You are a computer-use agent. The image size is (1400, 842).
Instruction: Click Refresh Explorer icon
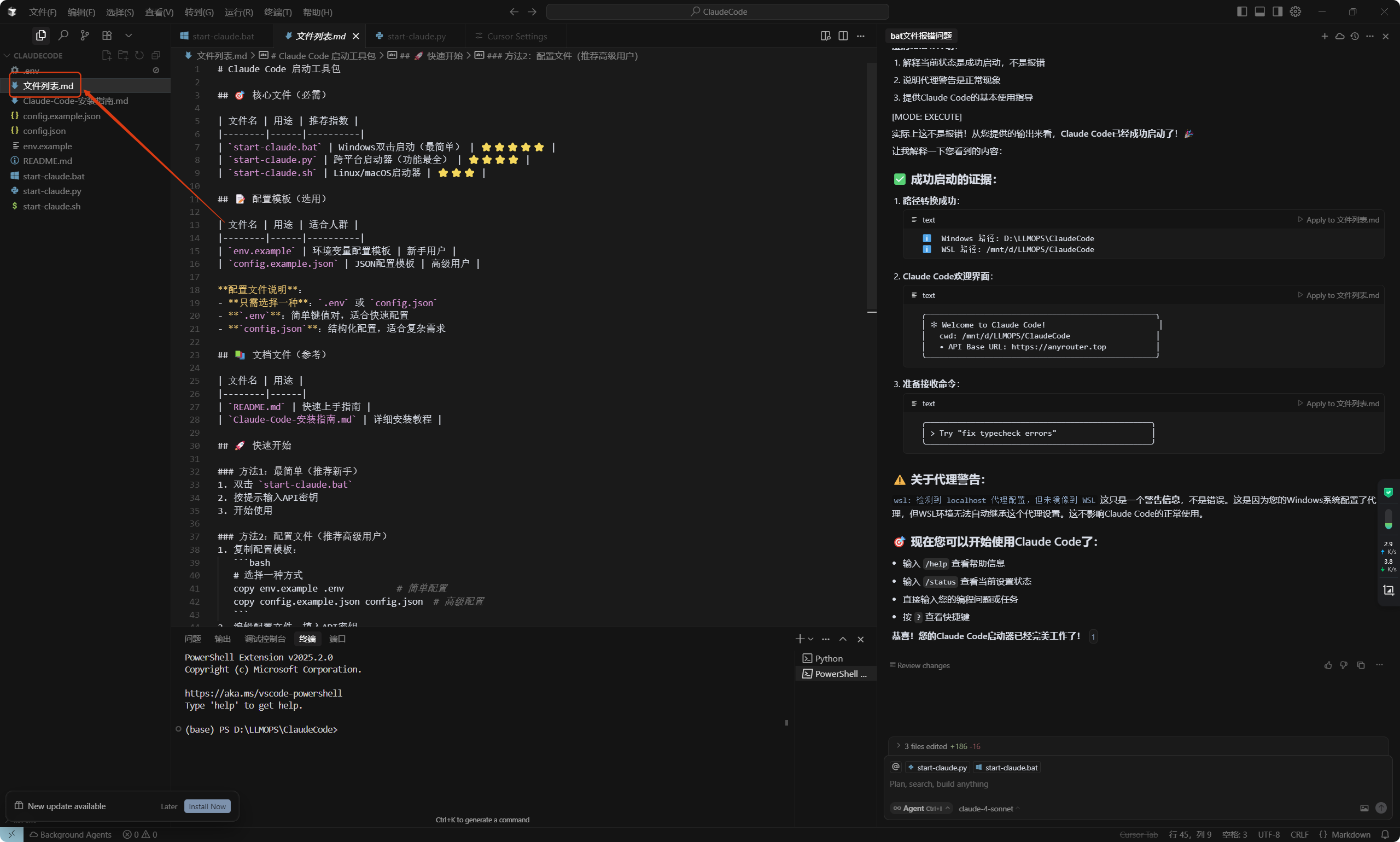tap(139, 55)
